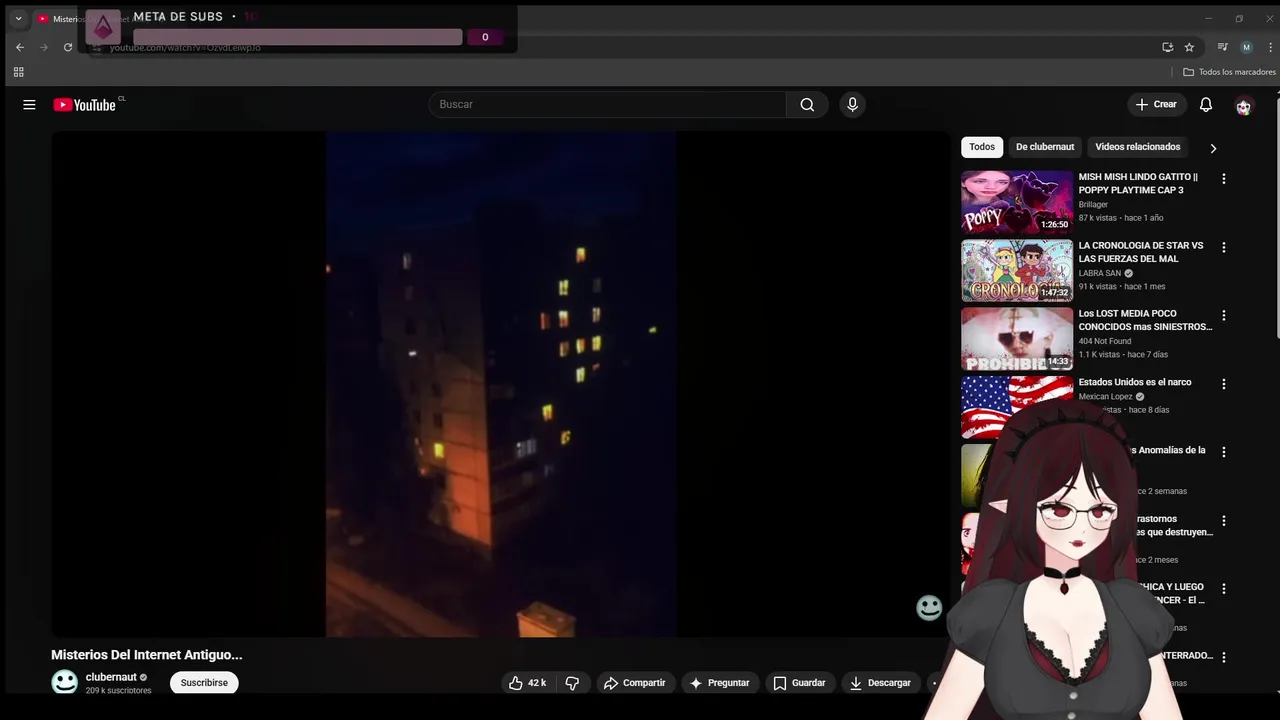
Task: Open browser media controls icon
Action: pos(1222,47)
